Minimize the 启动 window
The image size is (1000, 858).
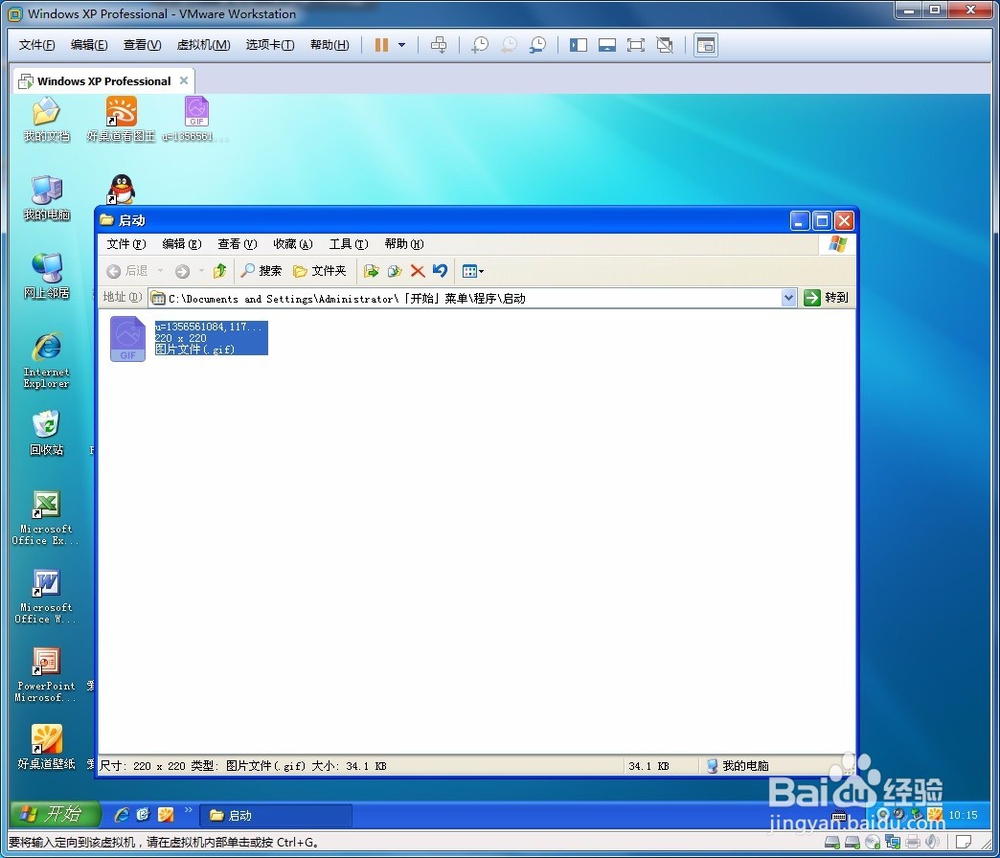click(800, 221)
